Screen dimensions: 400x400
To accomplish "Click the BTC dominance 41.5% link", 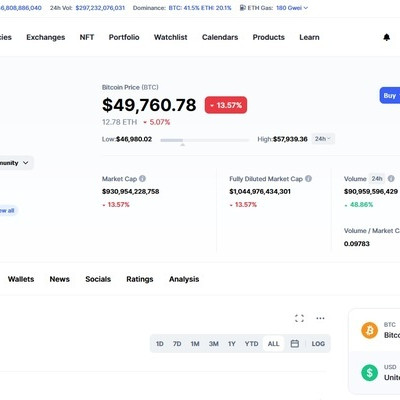I will point(183,8).
